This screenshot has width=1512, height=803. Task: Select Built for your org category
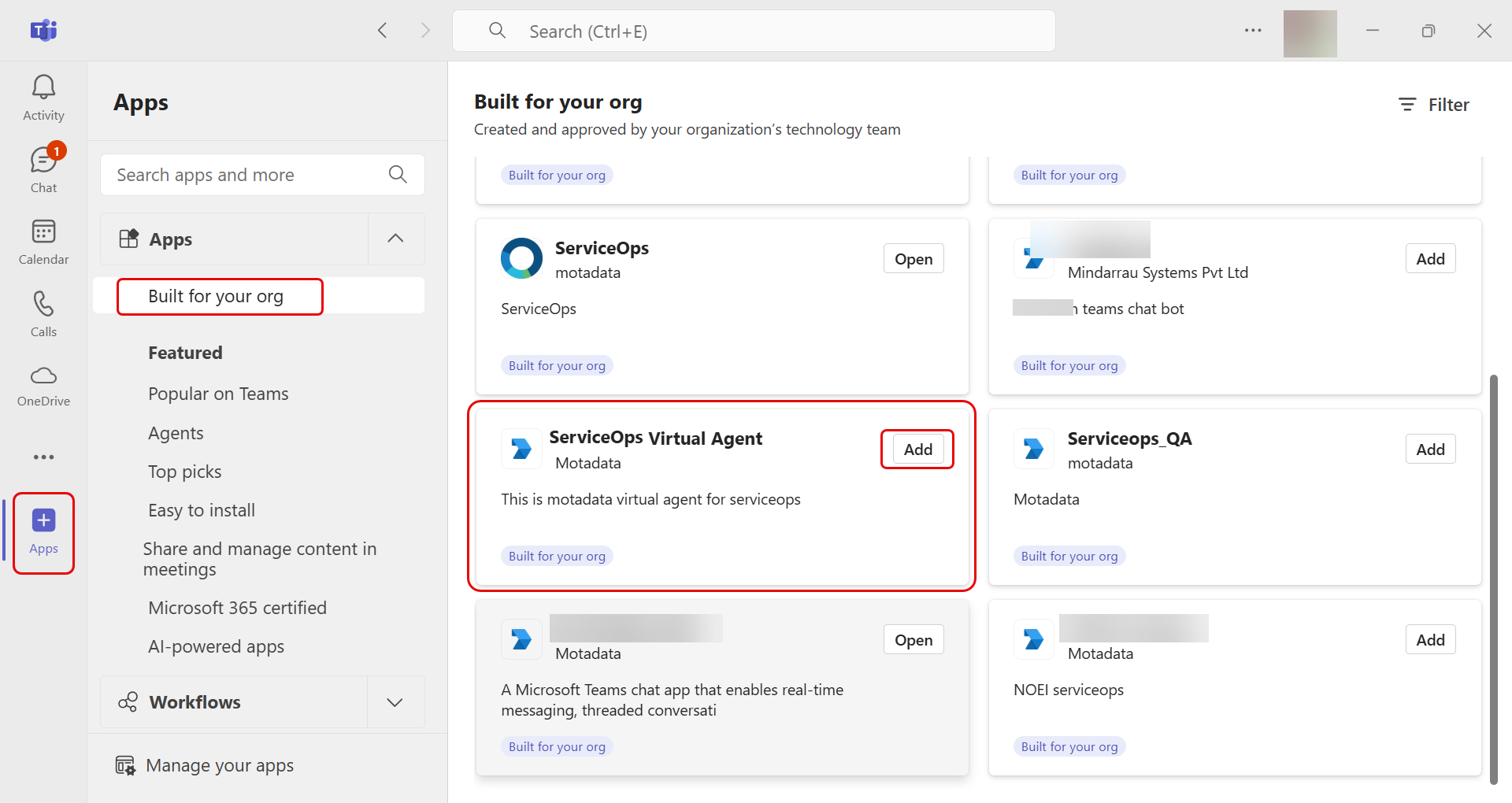[216, 297]
